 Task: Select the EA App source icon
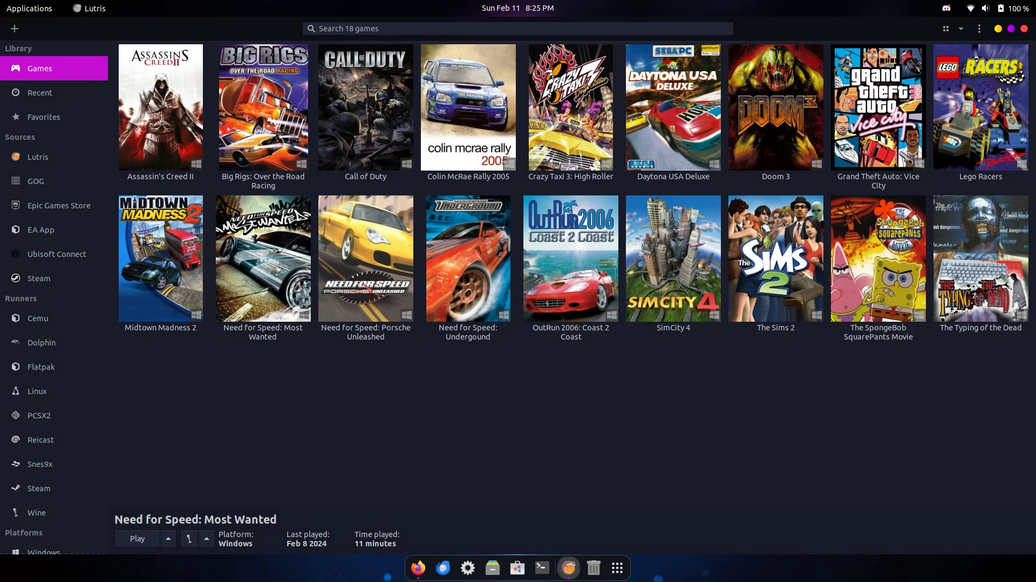(x=16, y=229)
